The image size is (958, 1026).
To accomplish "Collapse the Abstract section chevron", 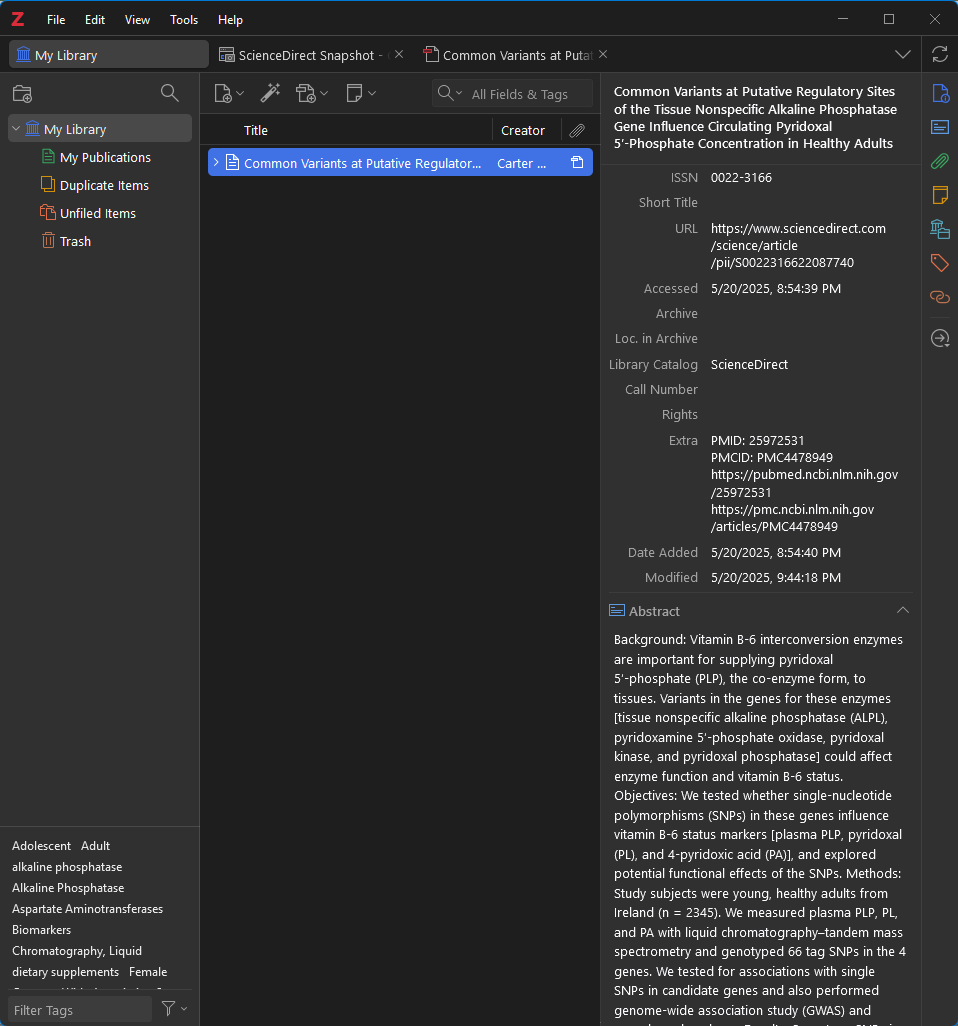I will pos(903,610).
